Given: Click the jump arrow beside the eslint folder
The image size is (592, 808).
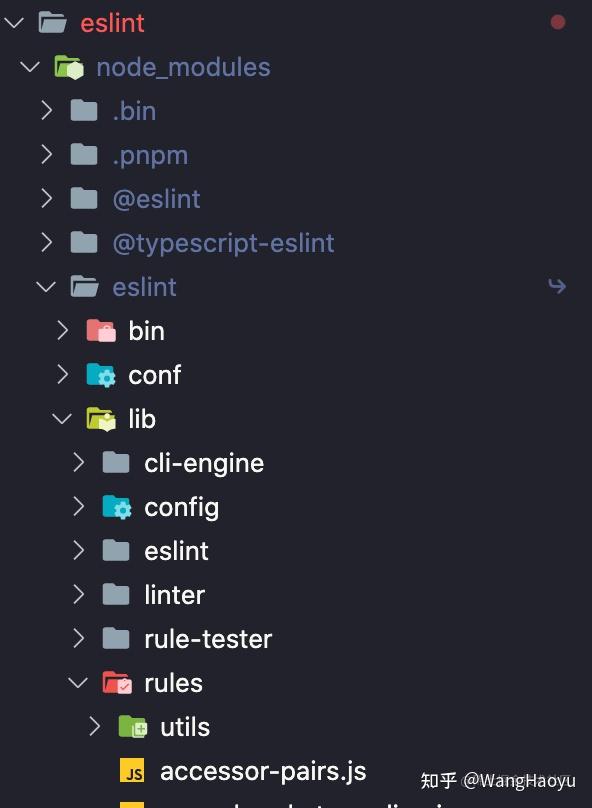Looking at the screenshot, I should (x=557, y=285).
